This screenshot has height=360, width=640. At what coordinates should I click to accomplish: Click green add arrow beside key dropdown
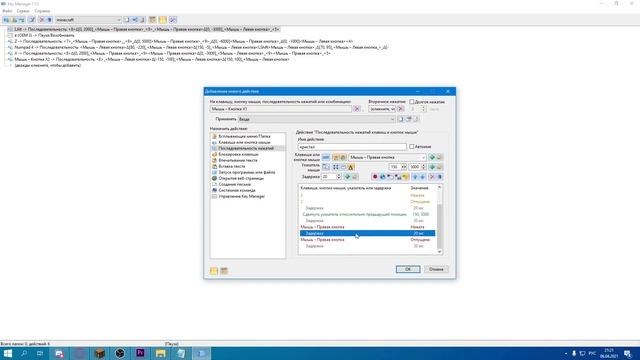coord(432,157)
